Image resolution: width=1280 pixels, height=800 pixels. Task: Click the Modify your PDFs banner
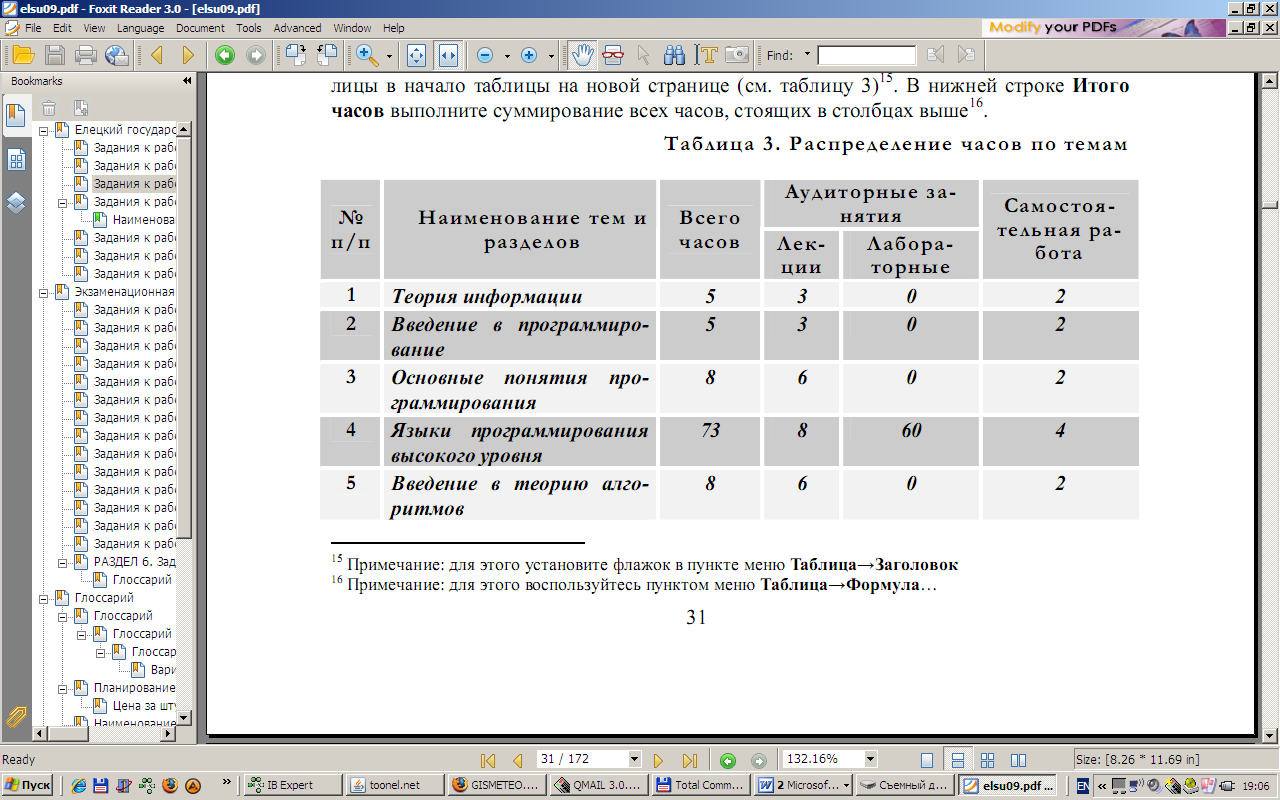click(1102, 28)
